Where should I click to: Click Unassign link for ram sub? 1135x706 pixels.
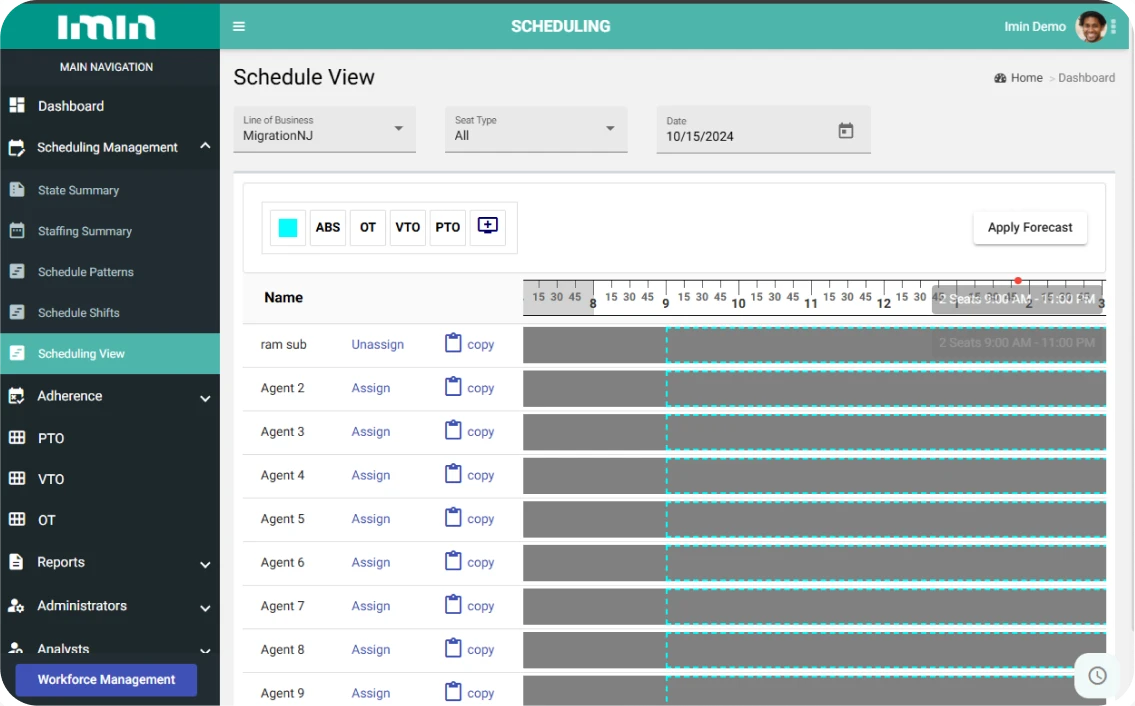coord(378,344)
